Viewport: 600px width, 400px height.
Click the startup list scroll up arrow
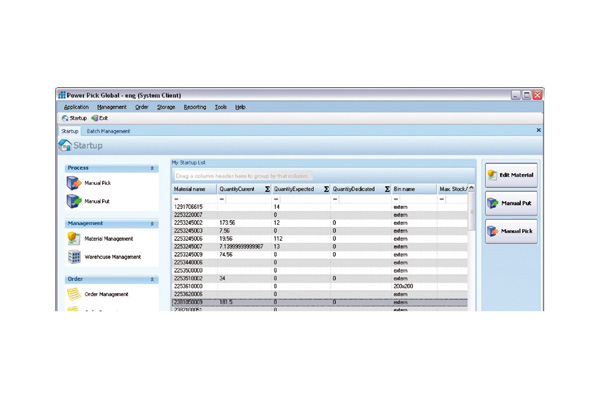click(x=471, y=188)
